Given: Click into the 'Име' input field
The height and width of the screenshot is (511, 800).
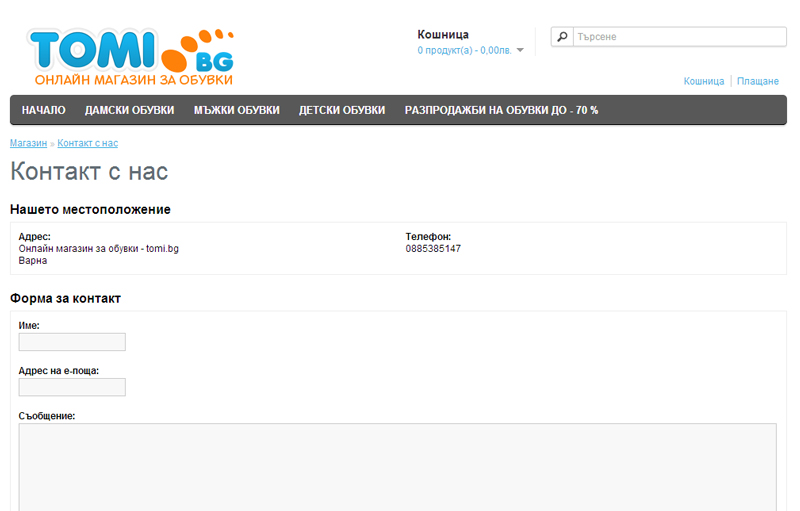Looking at the screenshot, I should [72, 342].
